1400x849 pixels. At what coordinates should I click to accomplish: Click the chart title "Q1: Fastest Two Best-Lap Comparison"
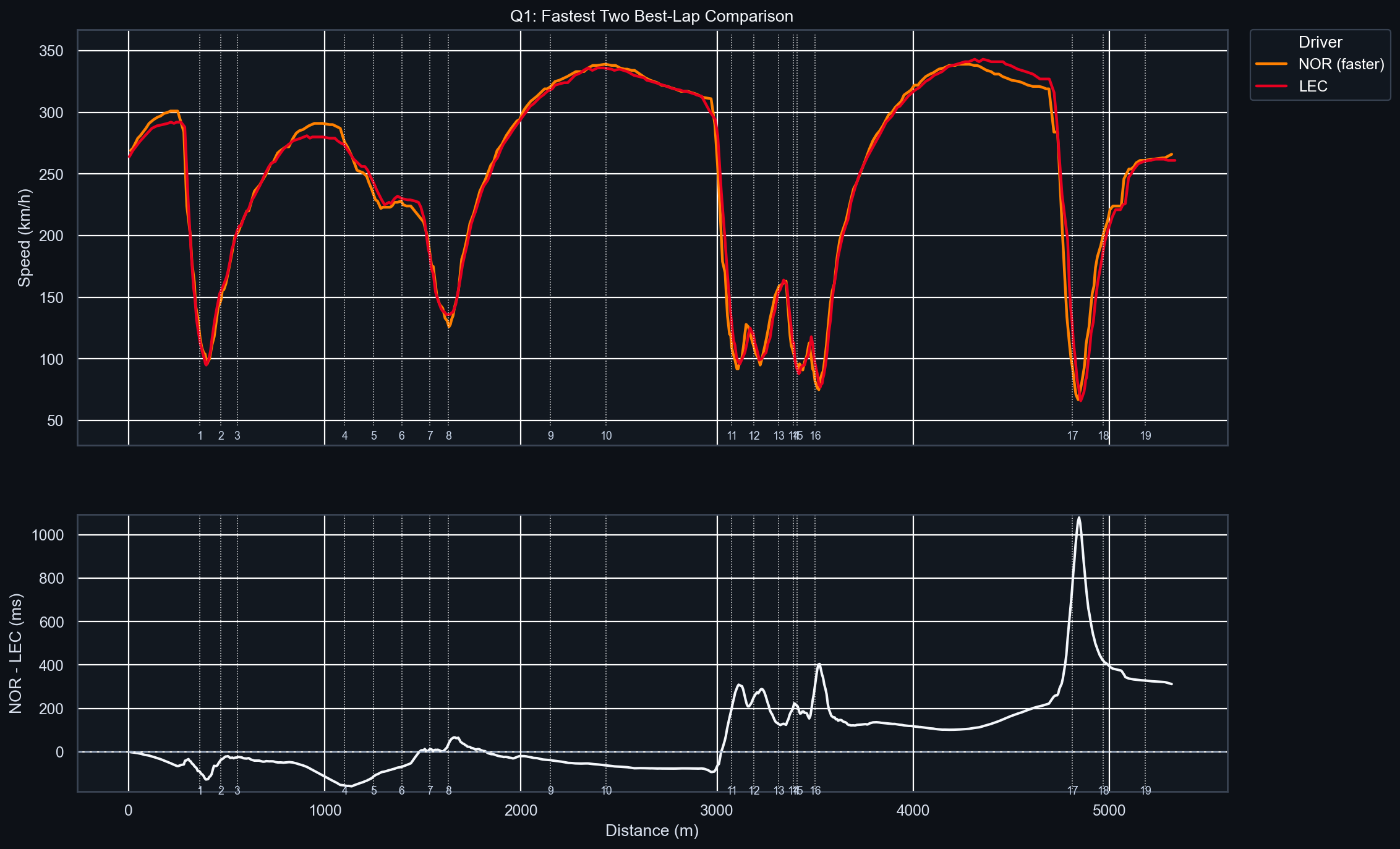click(x=651, y=16)
